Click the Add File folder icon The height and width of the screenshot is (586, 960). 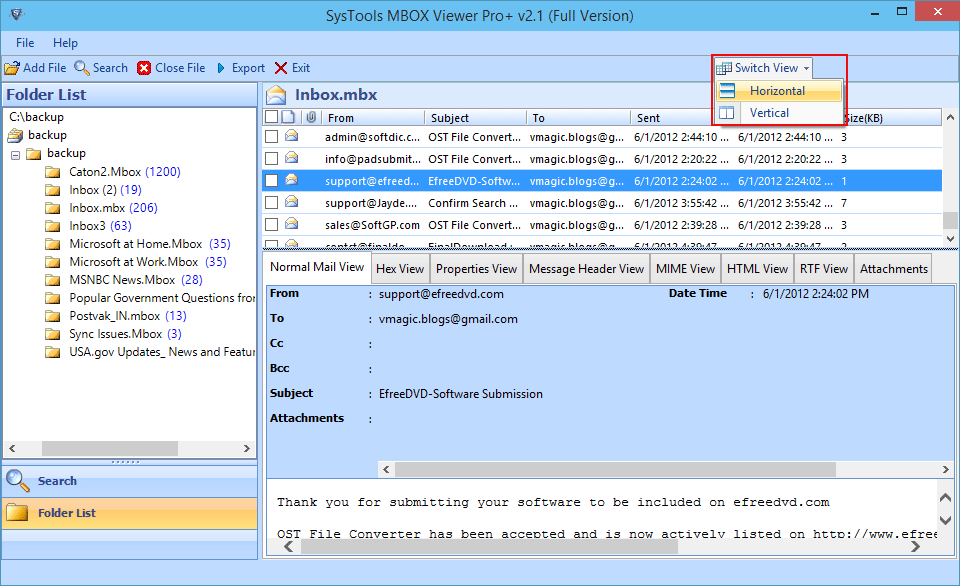(12, 68)
